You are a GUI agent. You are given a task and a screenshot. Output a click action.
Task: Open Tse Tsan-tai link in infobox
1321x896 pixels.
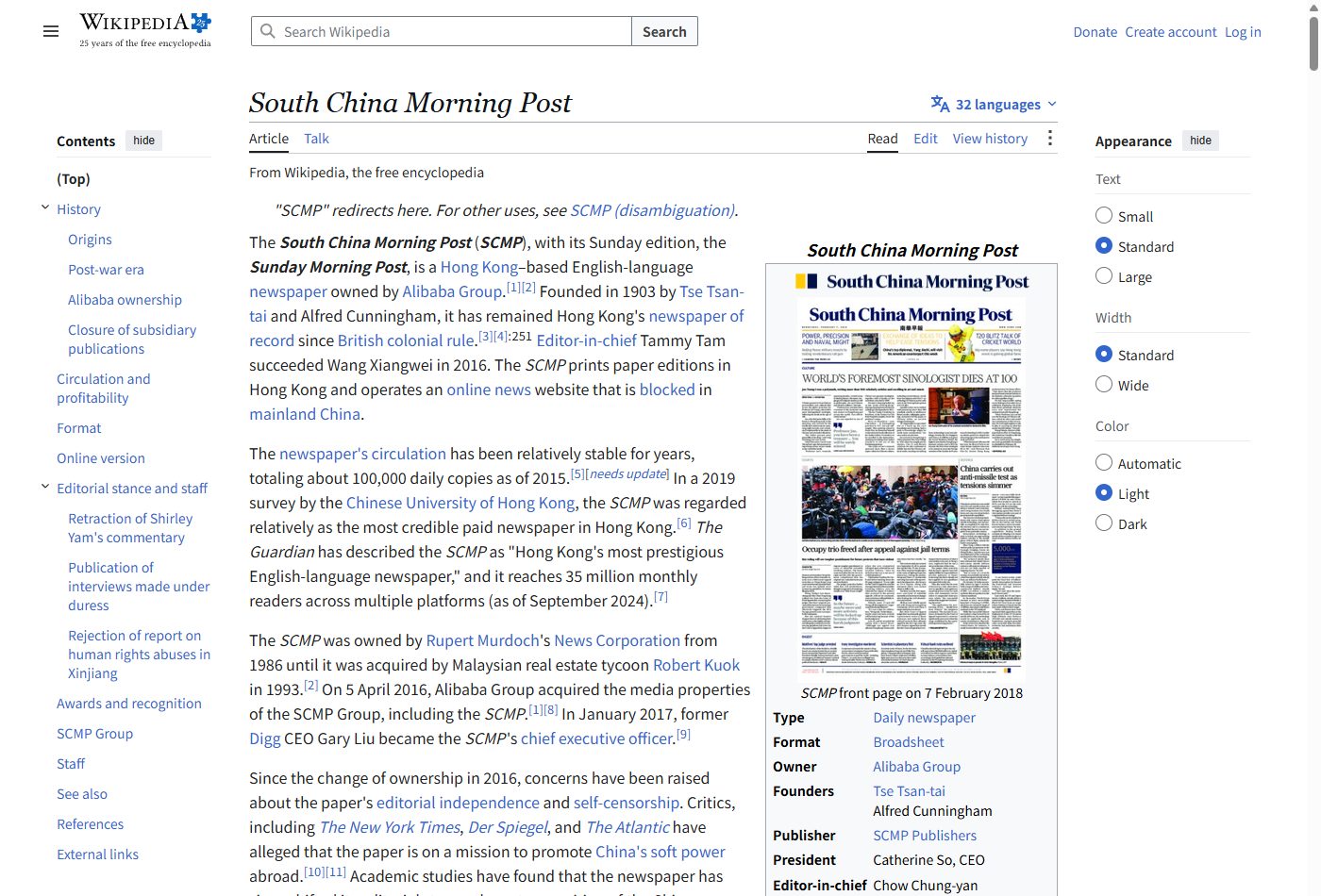[x=909, y=791]
